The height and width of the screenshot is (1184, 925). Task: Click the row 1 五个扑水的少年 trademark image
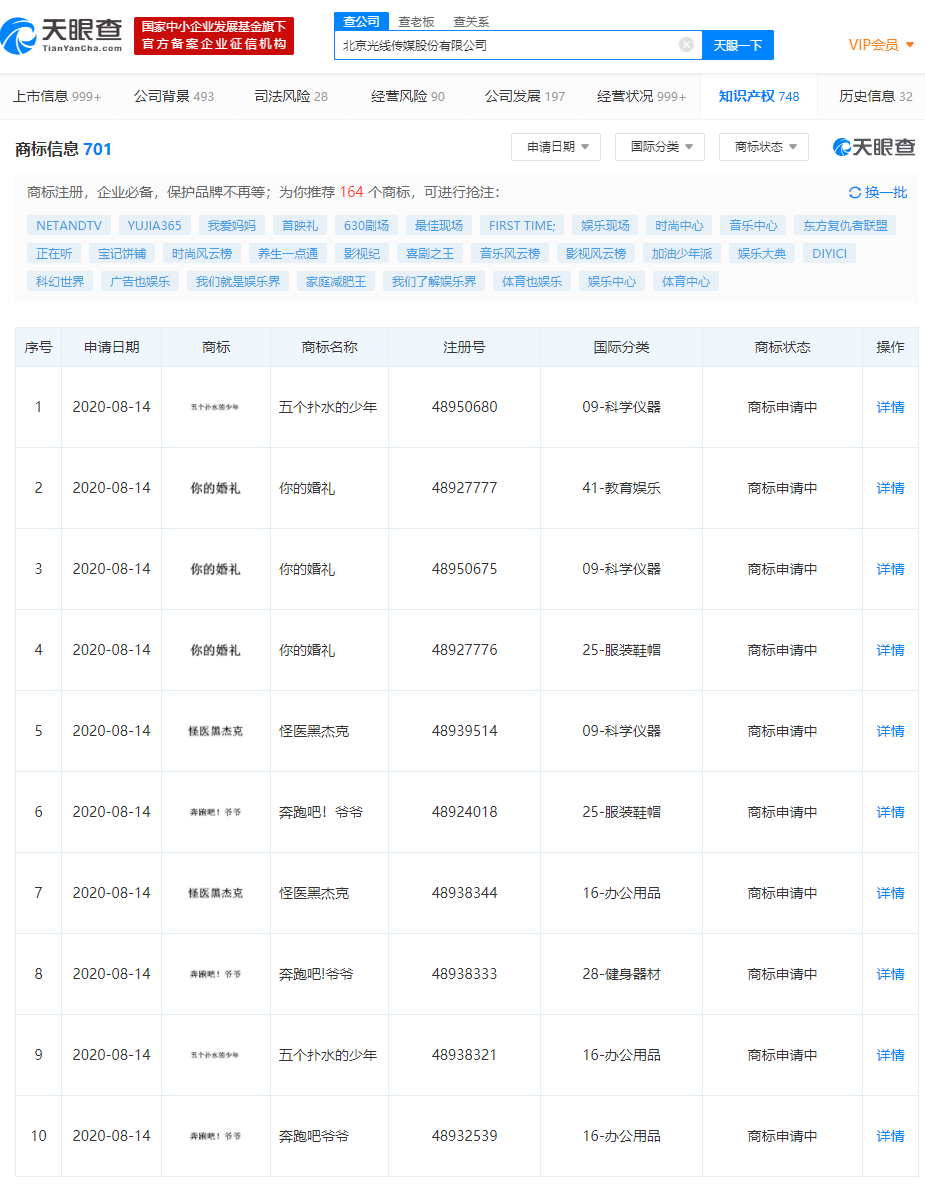pos(215,407)
